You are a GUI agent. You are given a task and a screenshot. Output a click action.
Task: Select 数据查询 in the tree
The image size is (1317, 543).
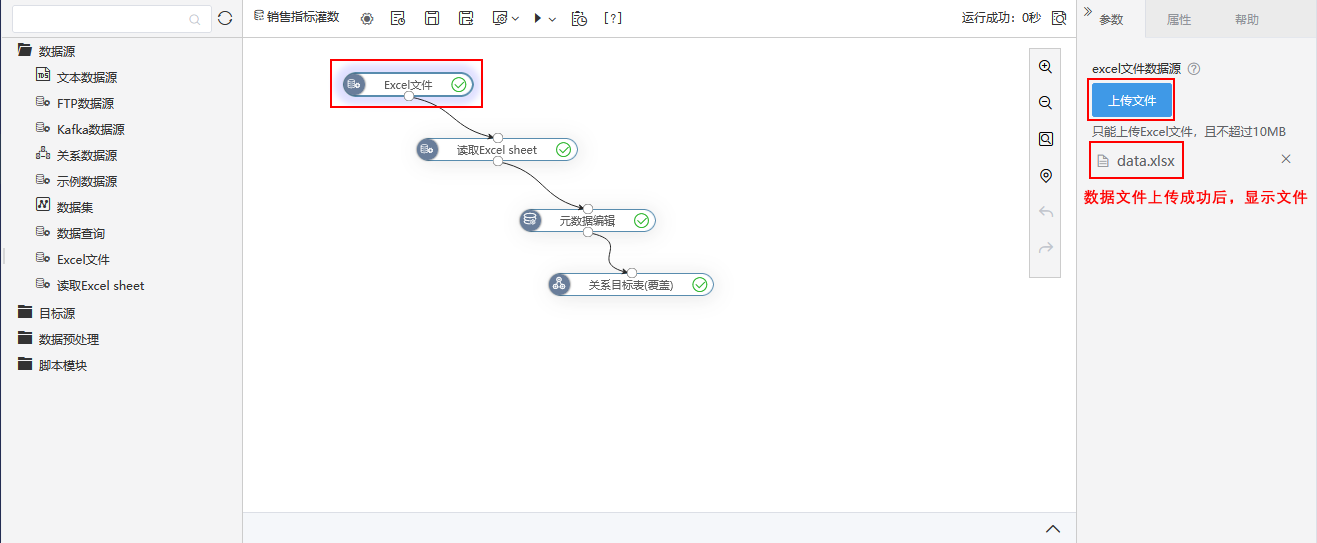click(x=81, y=233)
